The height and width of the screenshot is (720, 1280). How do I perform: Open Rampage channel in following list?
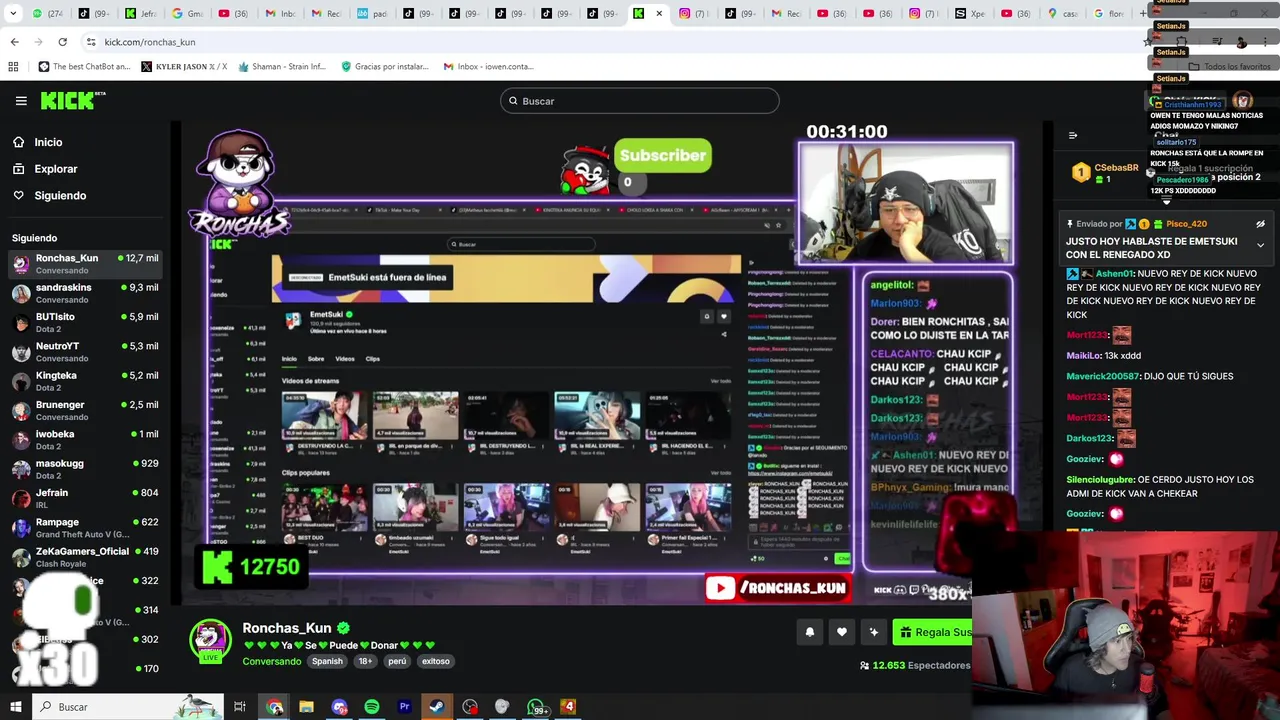[85, 528]
